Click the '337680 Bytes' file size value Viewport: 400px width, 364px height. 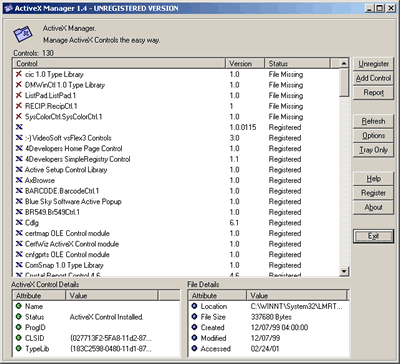click(x=271, y=317)
